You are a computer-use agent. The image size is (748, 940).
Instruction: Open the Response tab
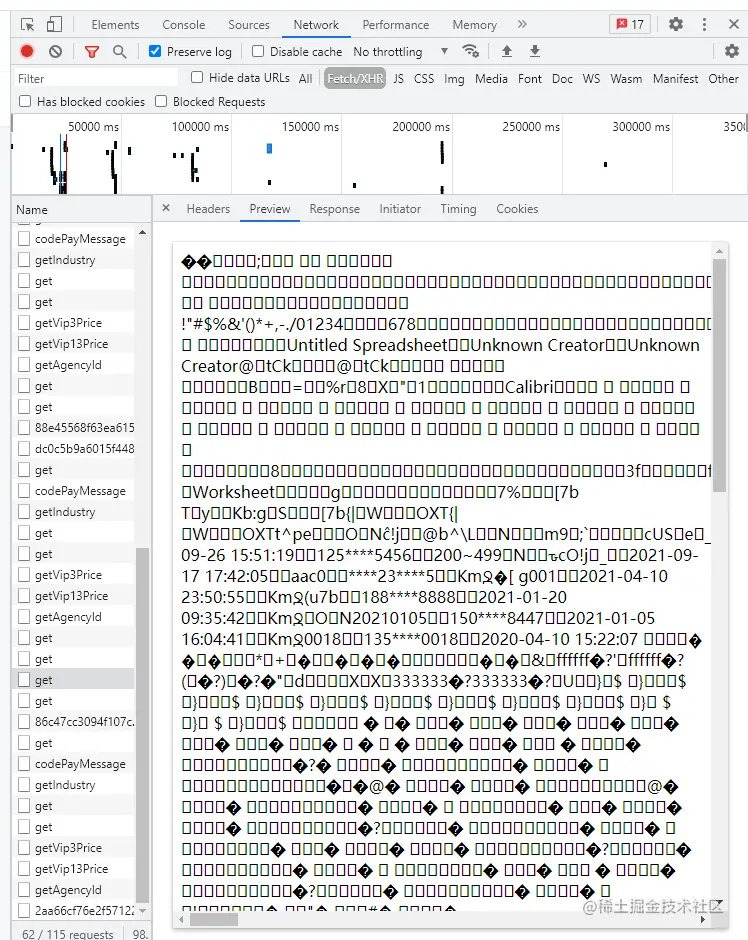click(x=334, y=209)
